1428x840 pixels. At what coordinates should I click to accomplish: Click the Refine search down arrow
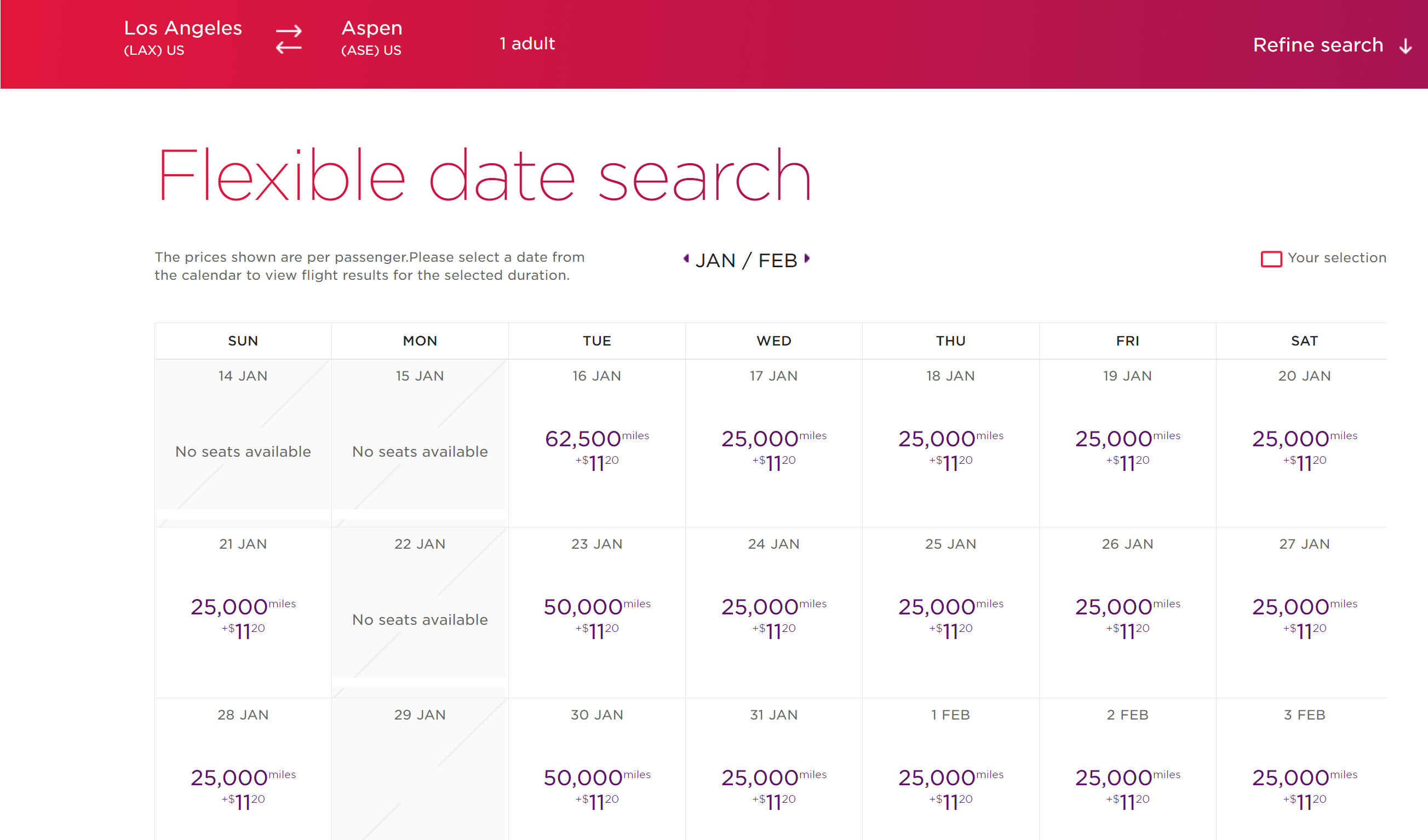click(x=1405, y=46)
